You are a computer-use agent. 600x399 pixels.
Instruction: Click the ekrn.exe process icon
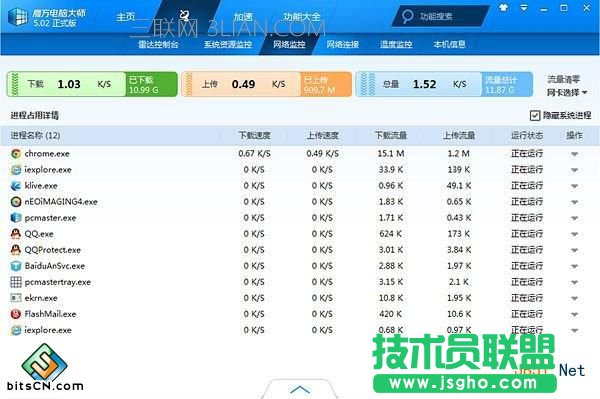[x=16, y=298]
